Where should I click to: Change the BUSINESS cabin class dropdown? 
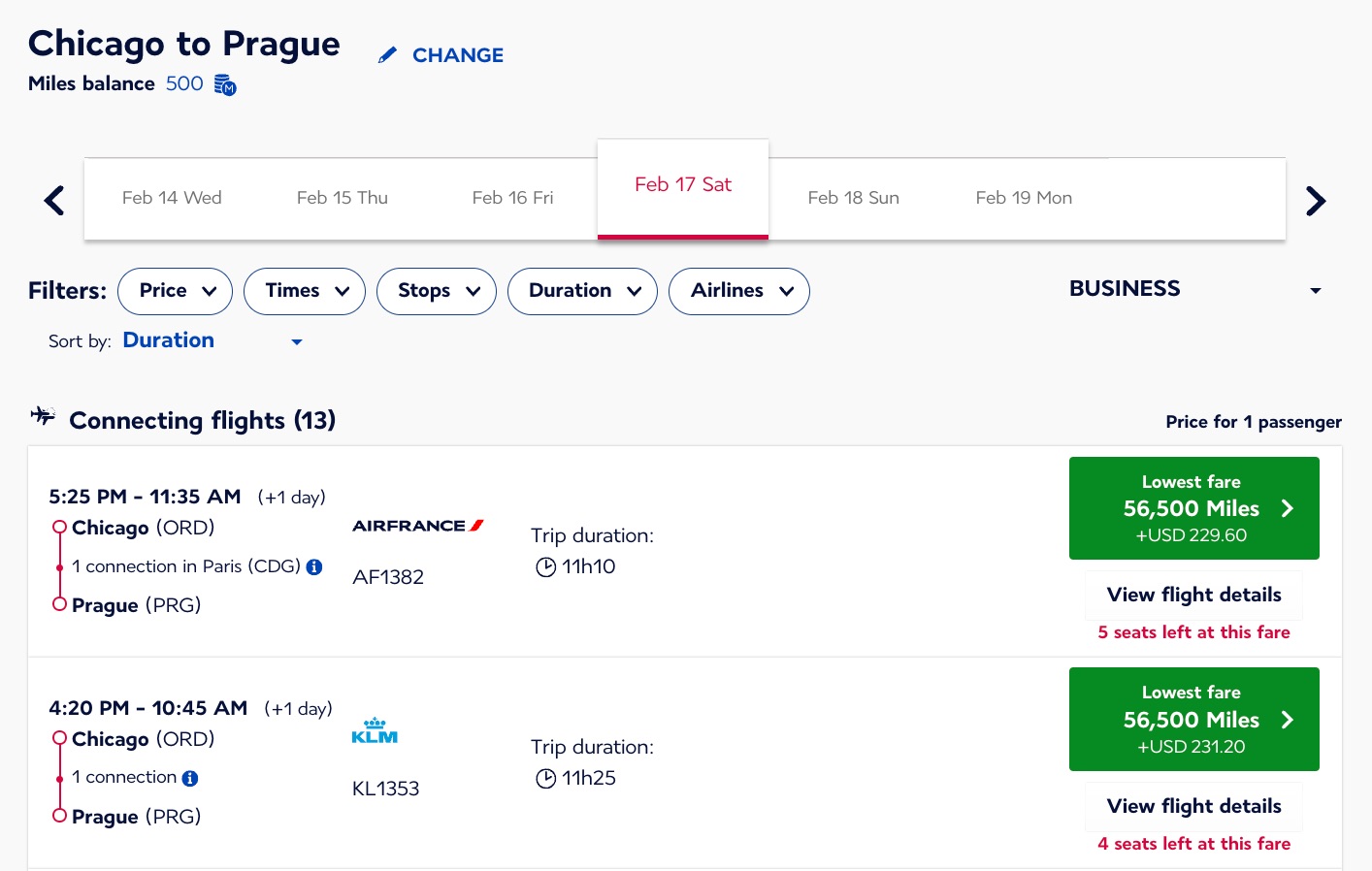1194,289
